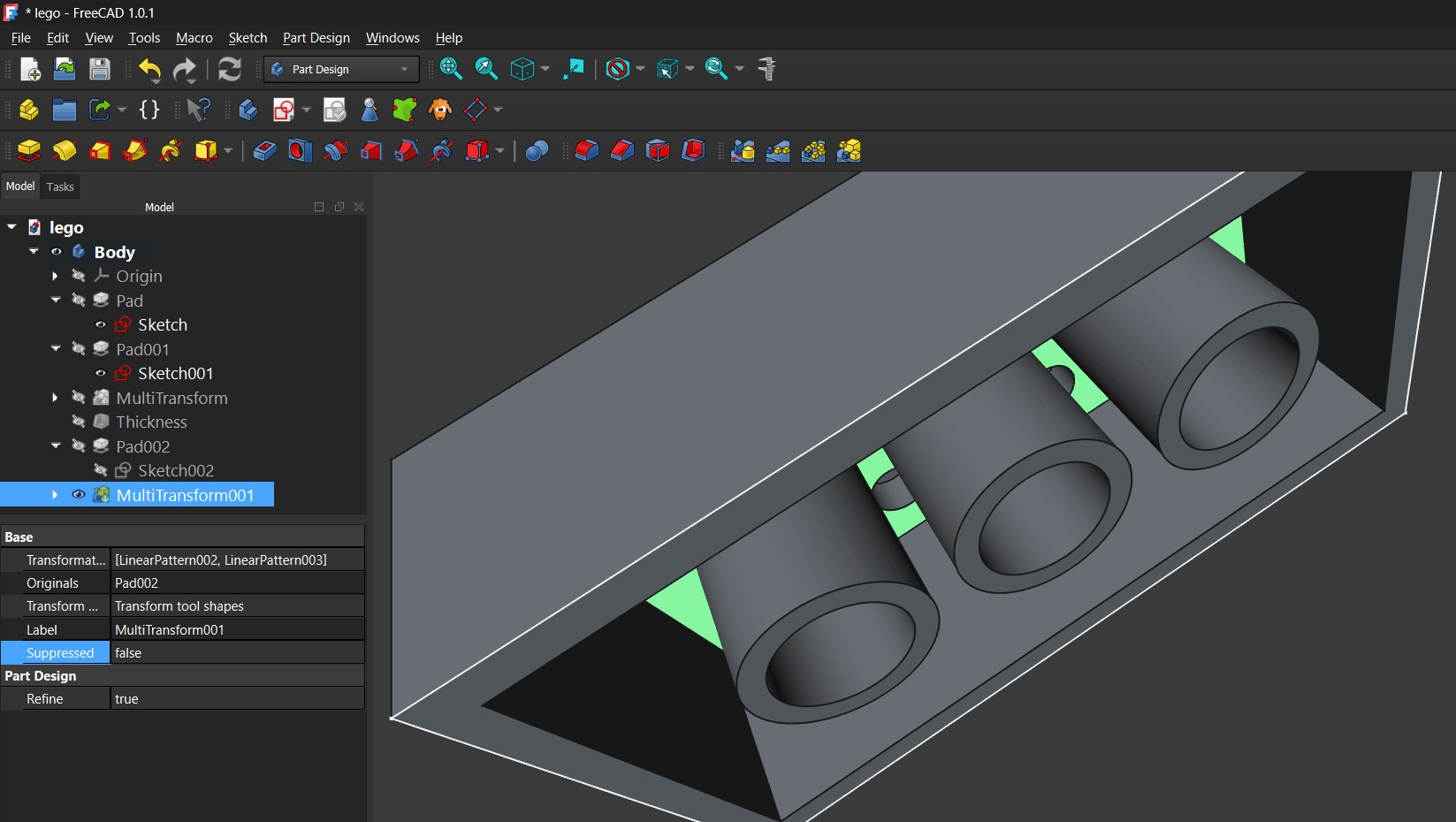Hide Sketch001 using its eye icon
Viewport: 1456px width, 822px height.
click(101, 373)
